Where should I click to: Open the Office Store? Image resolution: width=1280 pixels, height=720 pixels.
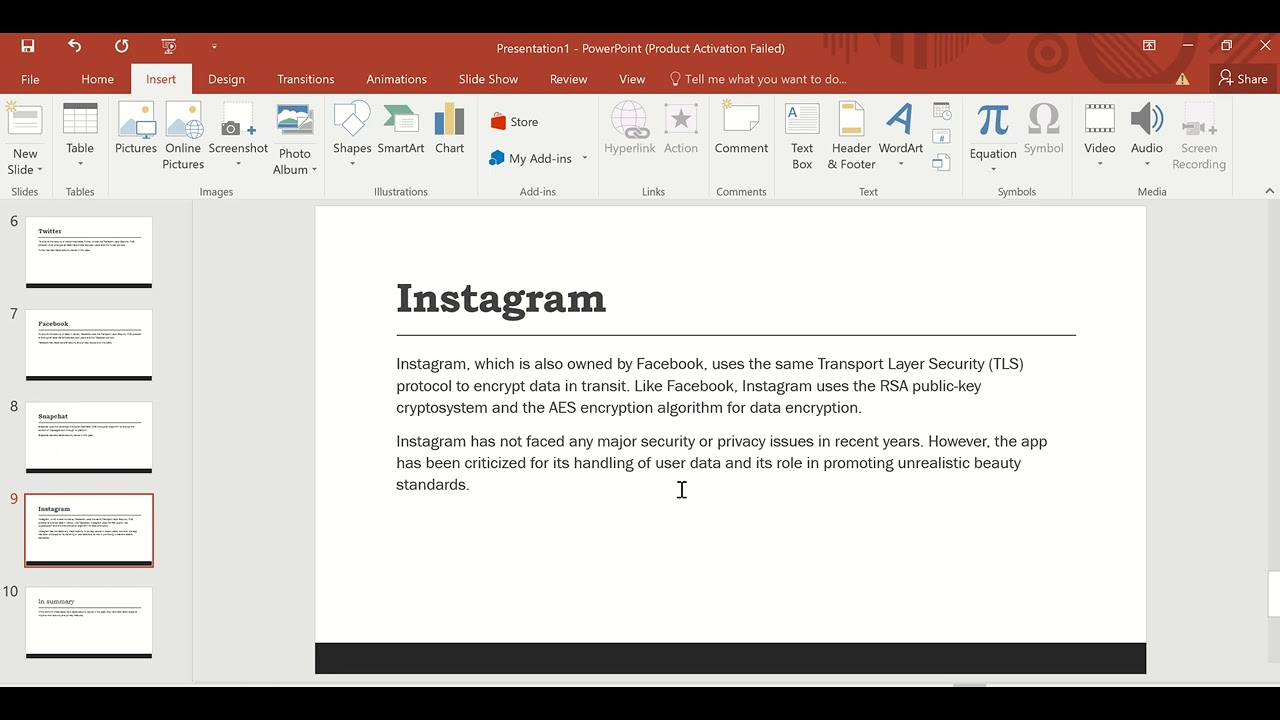[x=514, y=122]
